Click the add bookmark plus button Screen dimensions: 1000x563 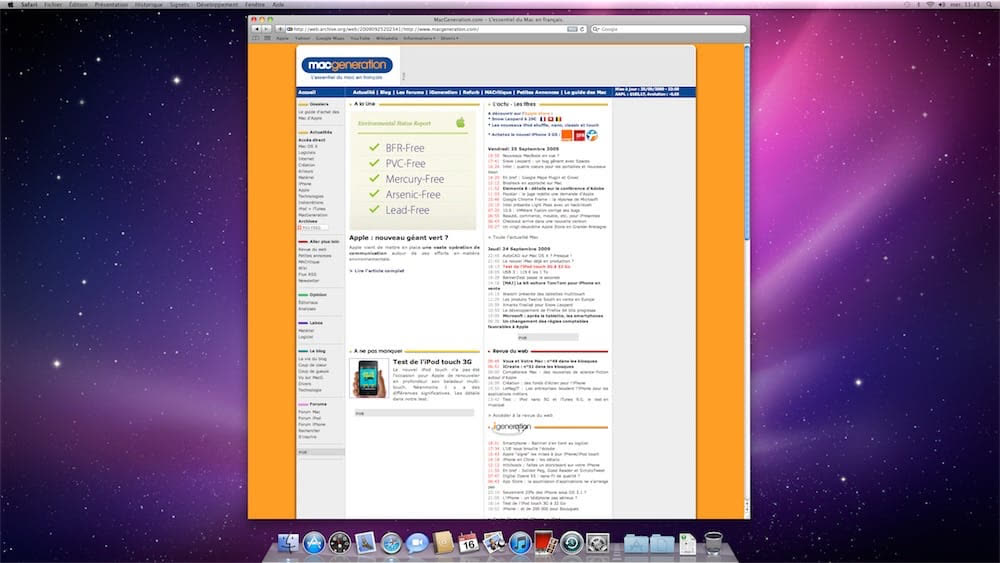point(279,29)
